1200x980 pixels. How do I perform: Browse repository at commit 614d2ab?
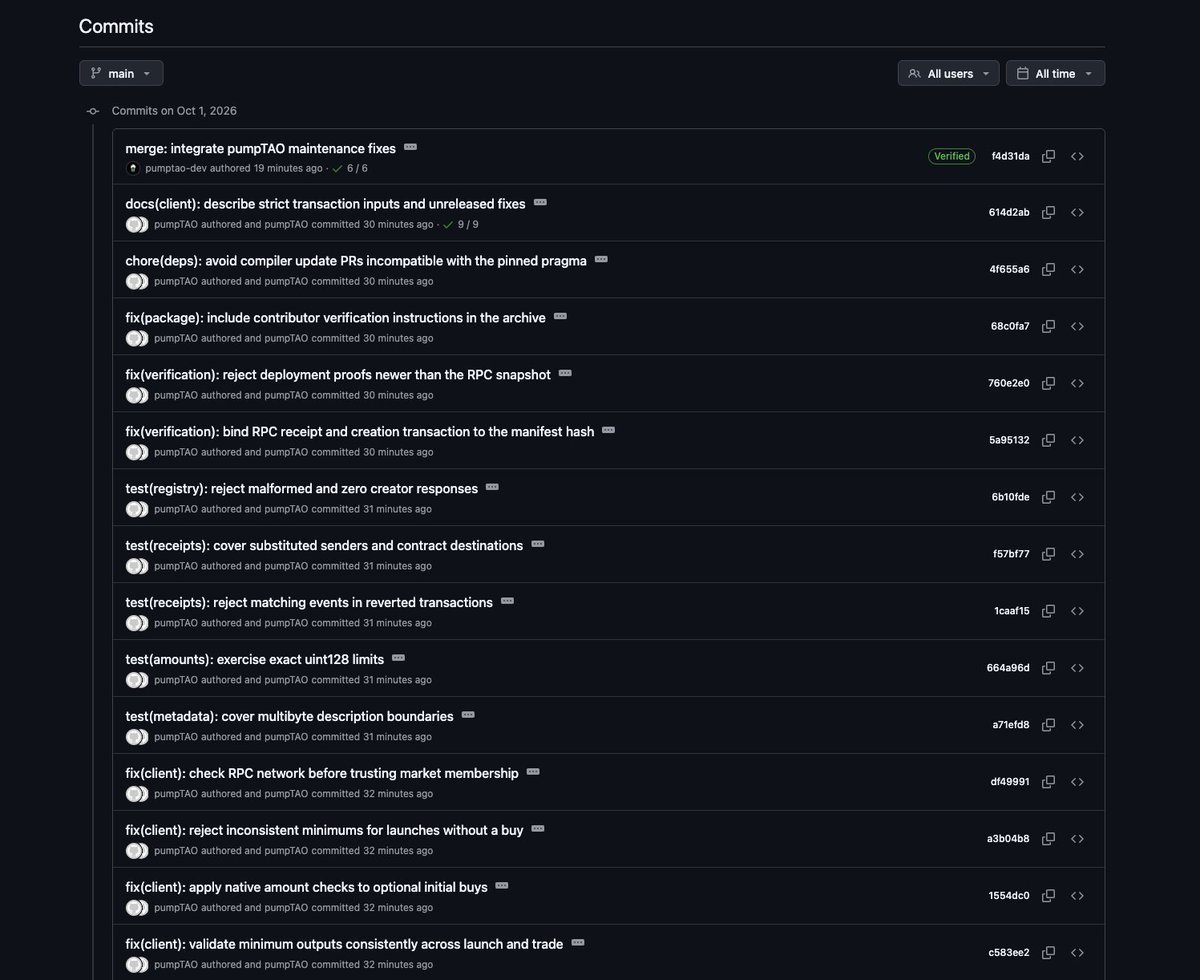pos(1078,212)
